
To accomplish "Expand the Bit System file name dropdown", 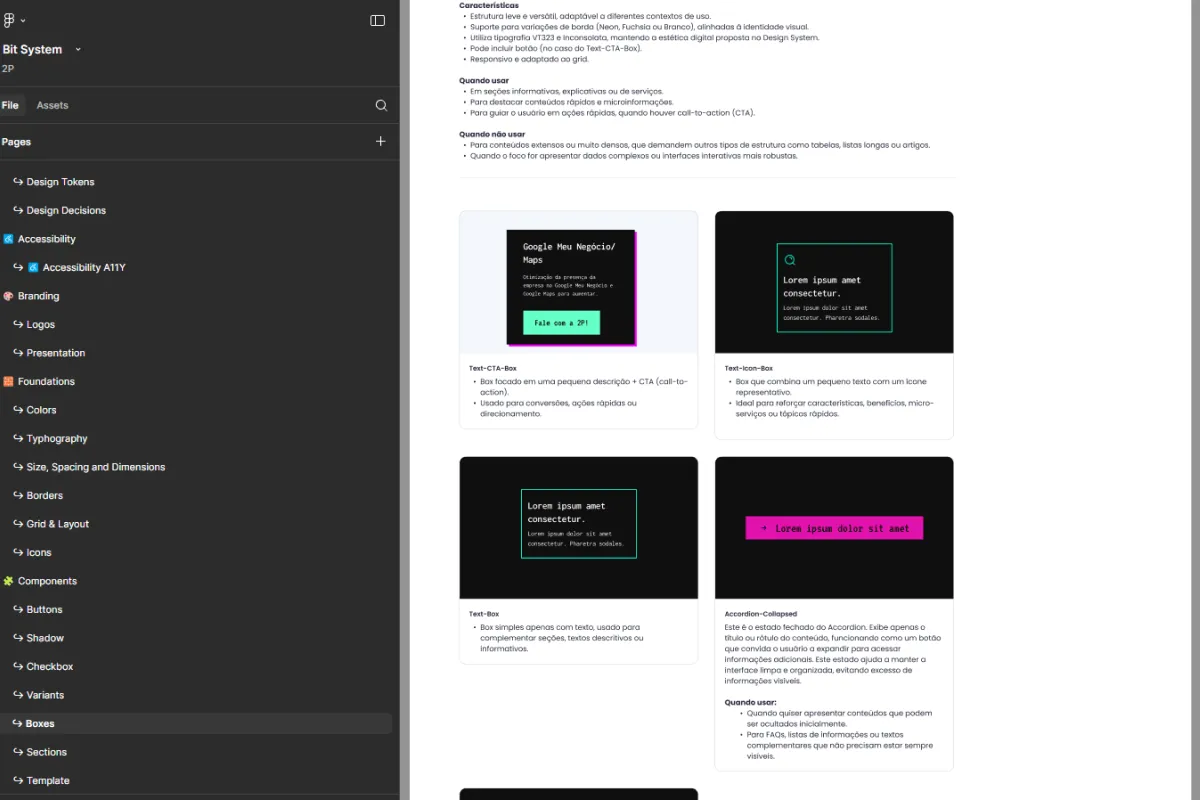I will 78,49.
